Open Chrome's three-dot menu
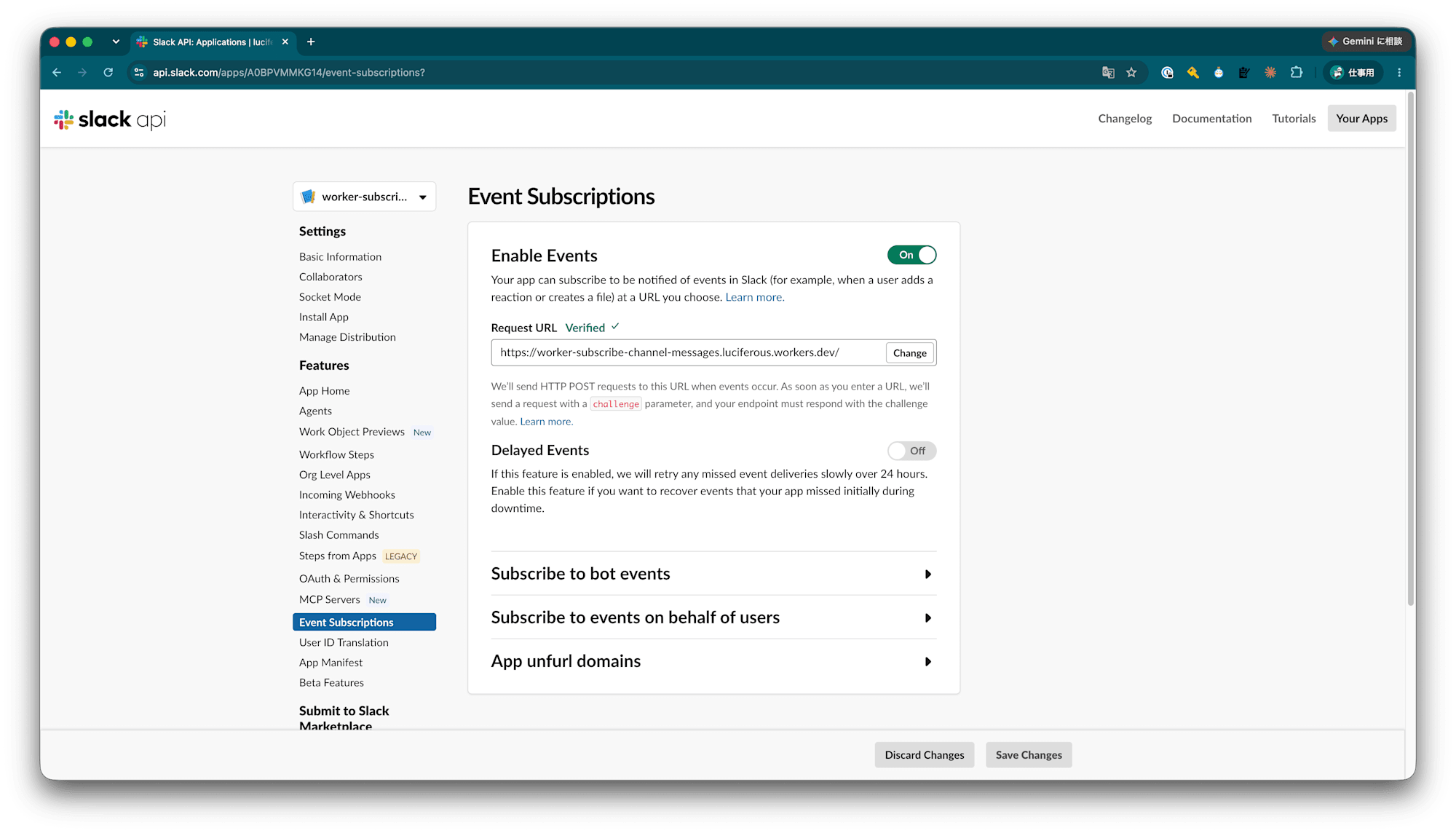1456x833 pixels. tap(1399, 73)
